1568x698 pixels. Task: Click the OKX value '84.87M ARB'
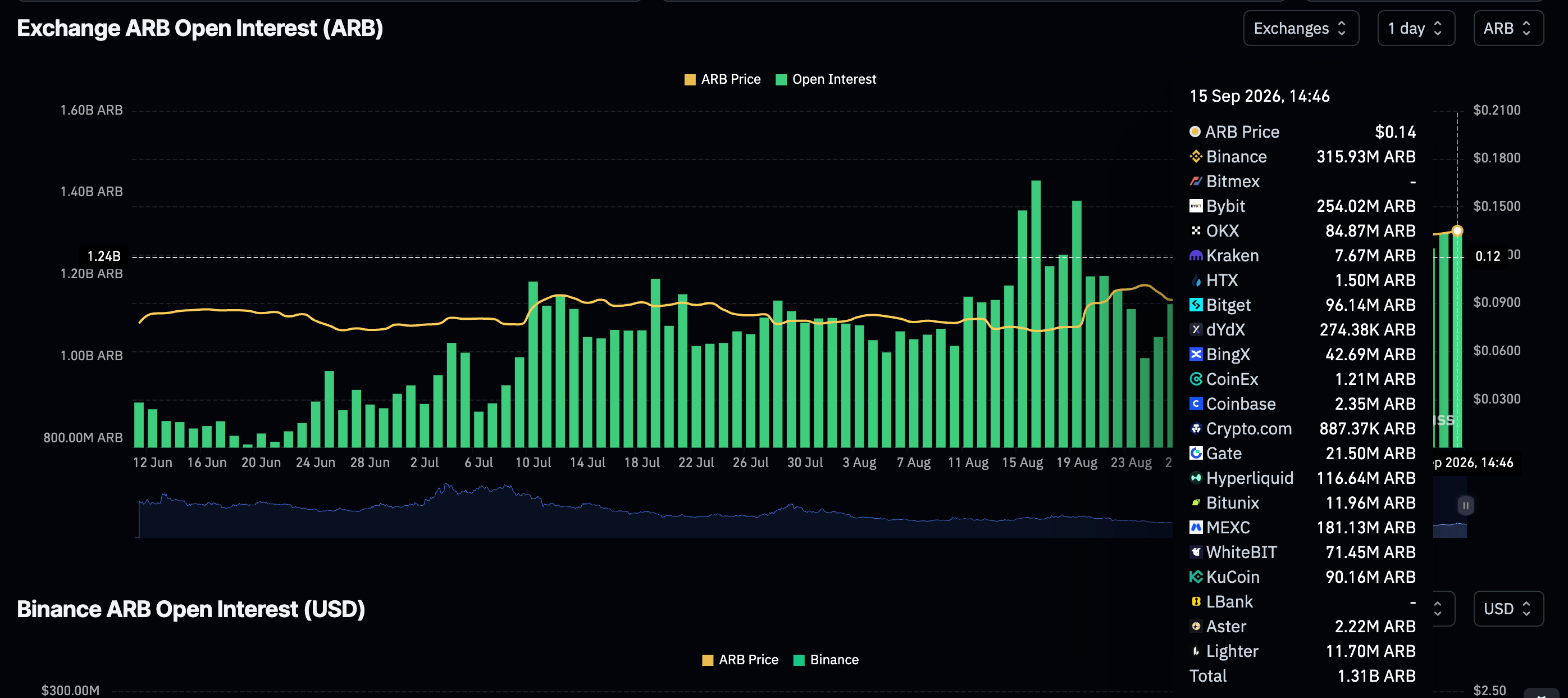1370,231
